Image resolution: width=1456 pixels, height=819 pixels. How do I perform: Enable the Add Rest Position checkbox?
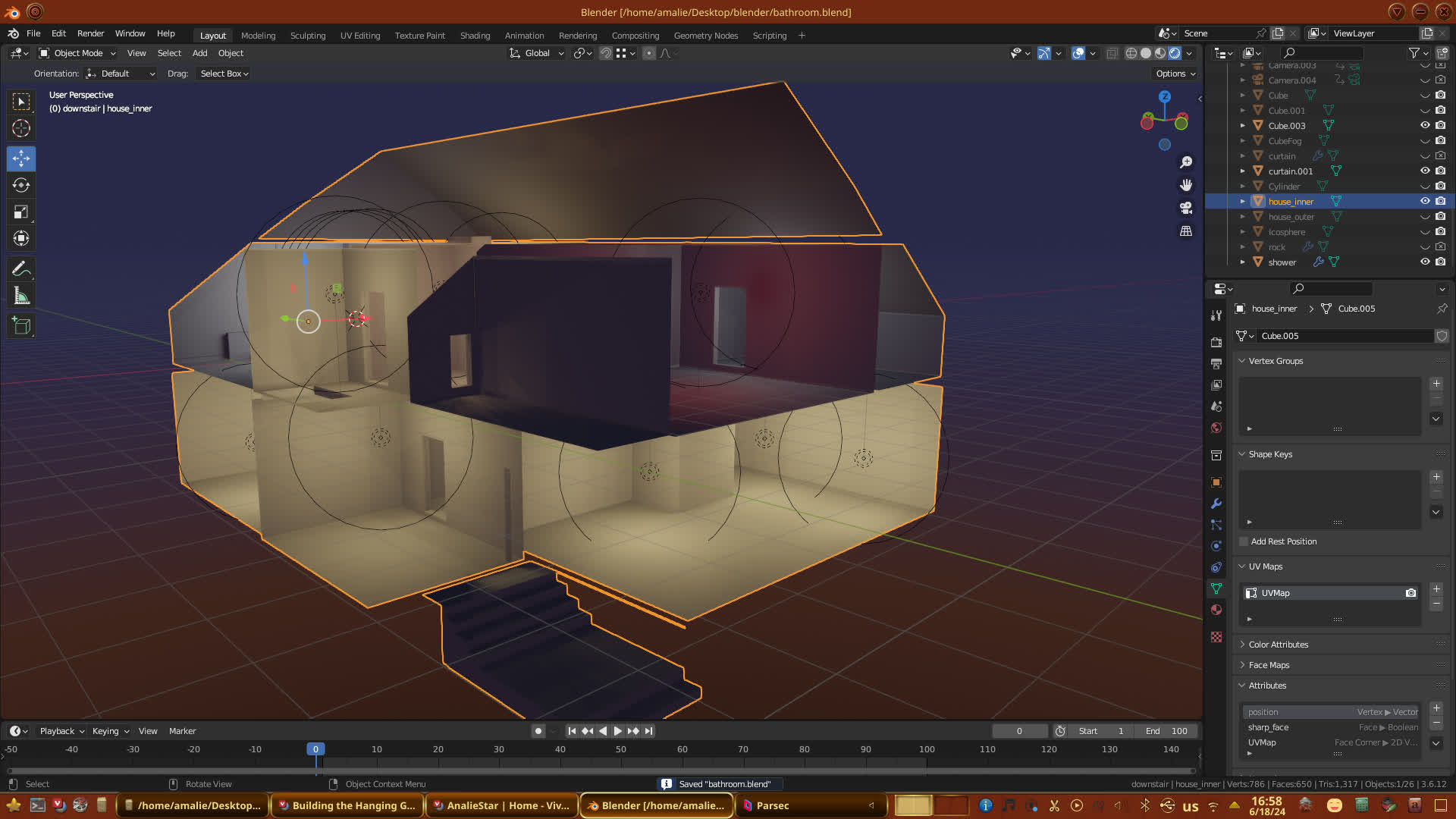1244,541
